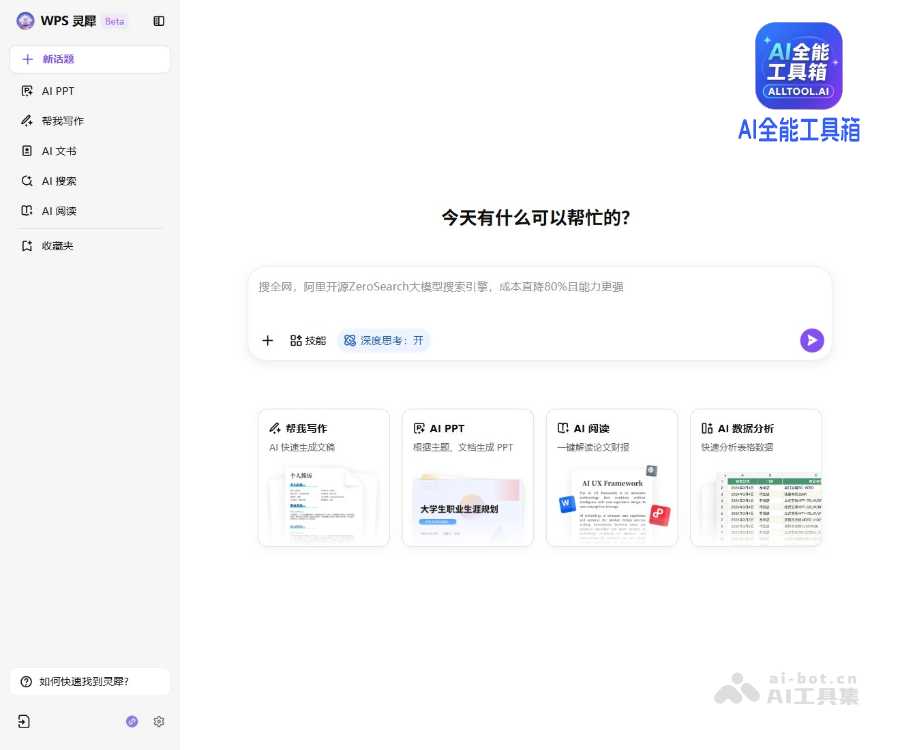Image resolution: width=900 pixels, height=750 pixels.
Task: Click the resume document thumbnail in 帮我写作 card
Action: [x=324, y=506]
